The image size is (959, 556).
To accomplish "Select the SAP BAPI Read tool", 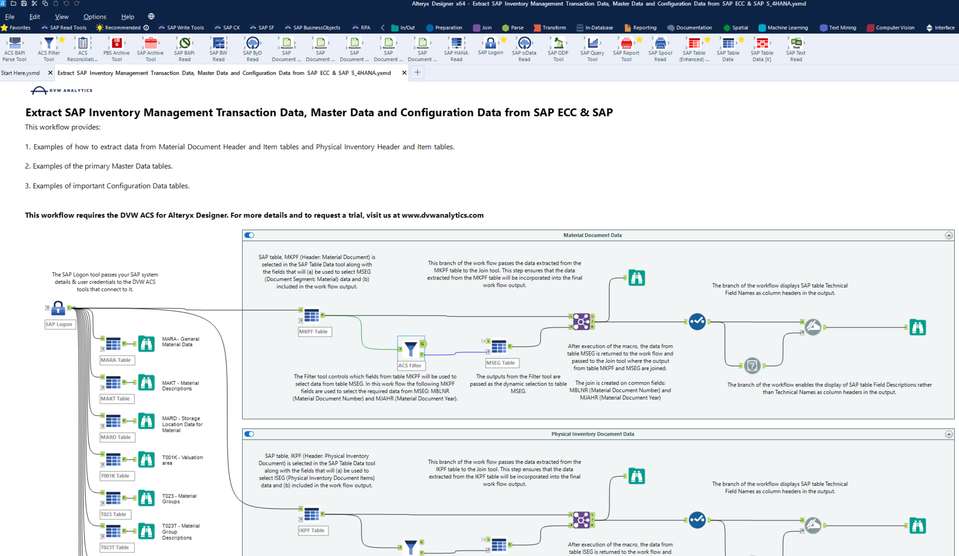I will [185, 43].
